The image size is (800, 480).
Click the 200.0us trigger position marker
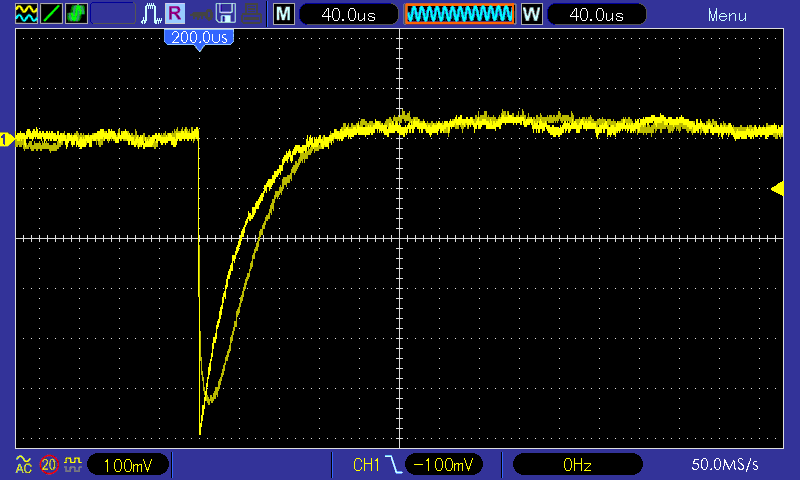coord(199,39)
